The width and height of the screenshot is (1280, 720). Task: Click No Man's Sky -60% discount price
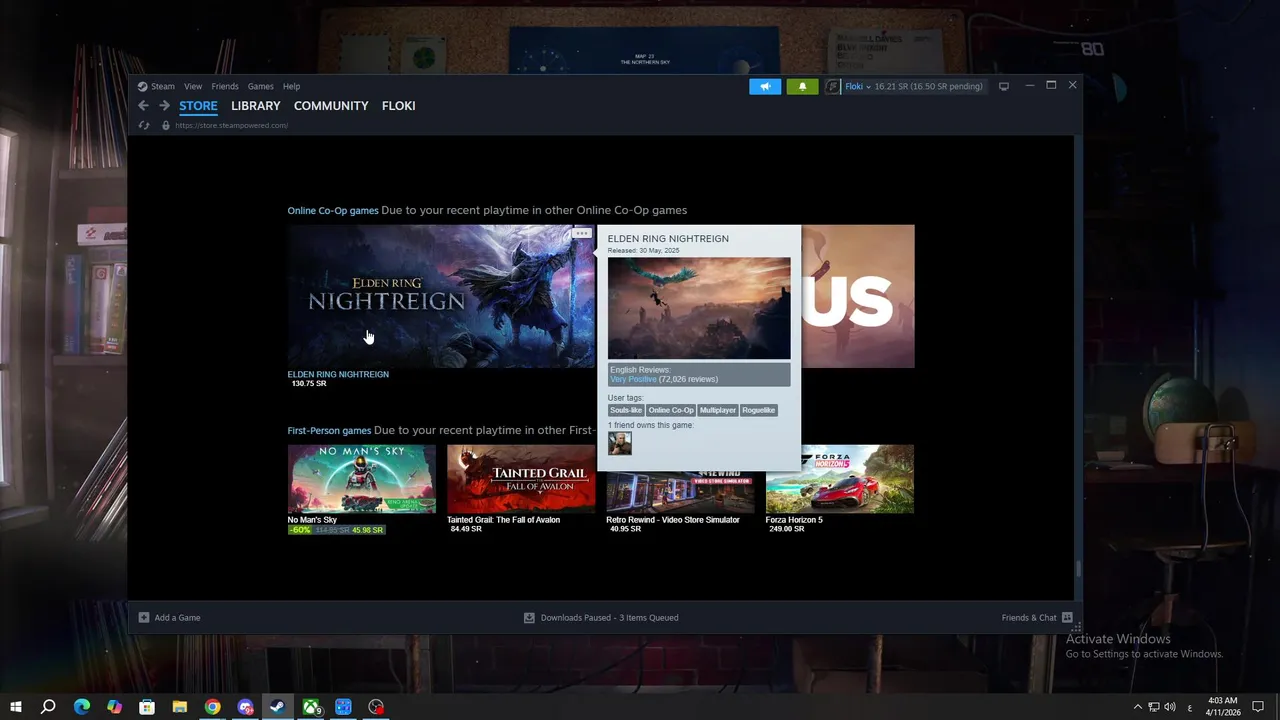(x=337, y=529)
